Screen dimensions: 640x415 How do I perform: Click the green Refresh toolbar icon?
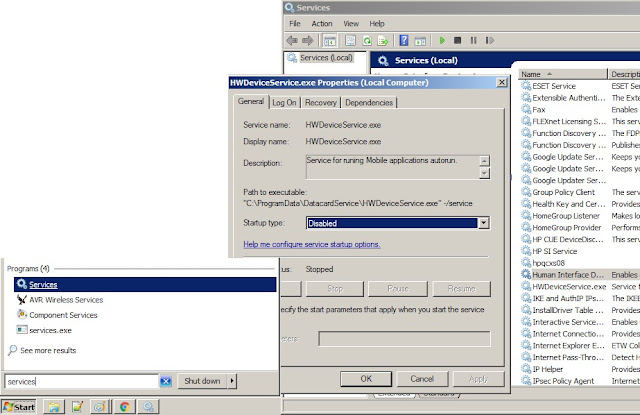(367, 40)
